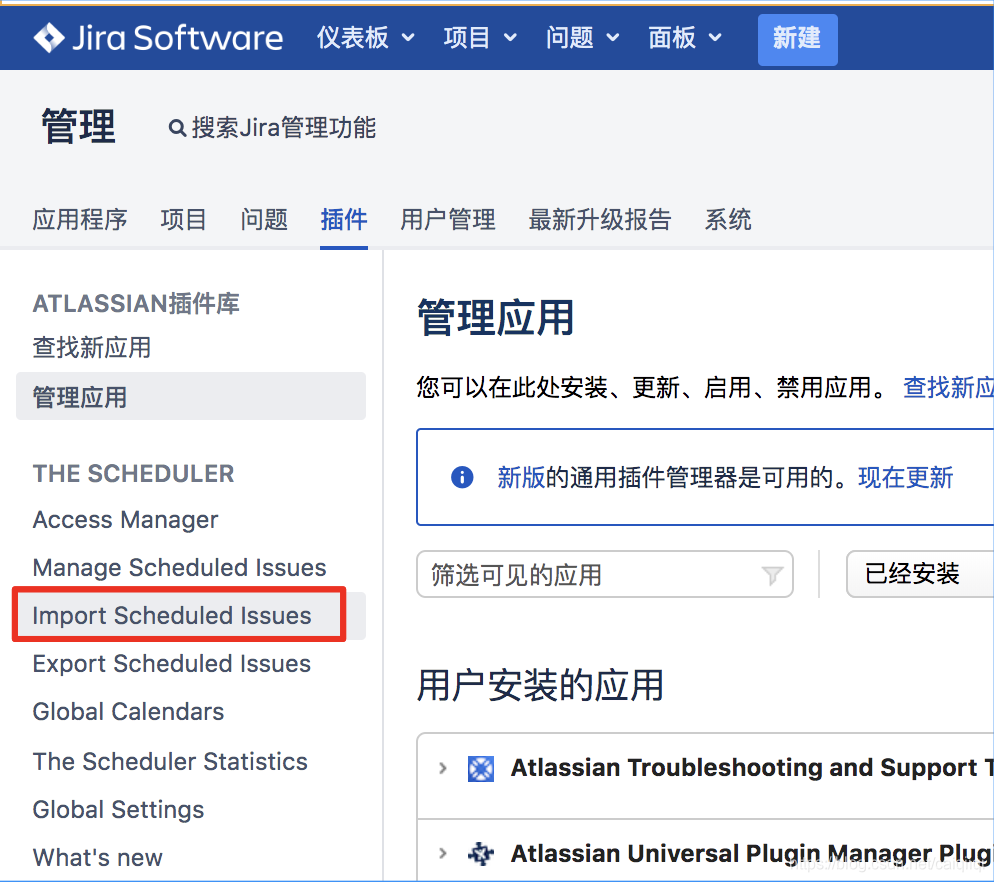Screen dimensions: 994x882
Task: Open What's new in sidebar
Action: point(98,858)
